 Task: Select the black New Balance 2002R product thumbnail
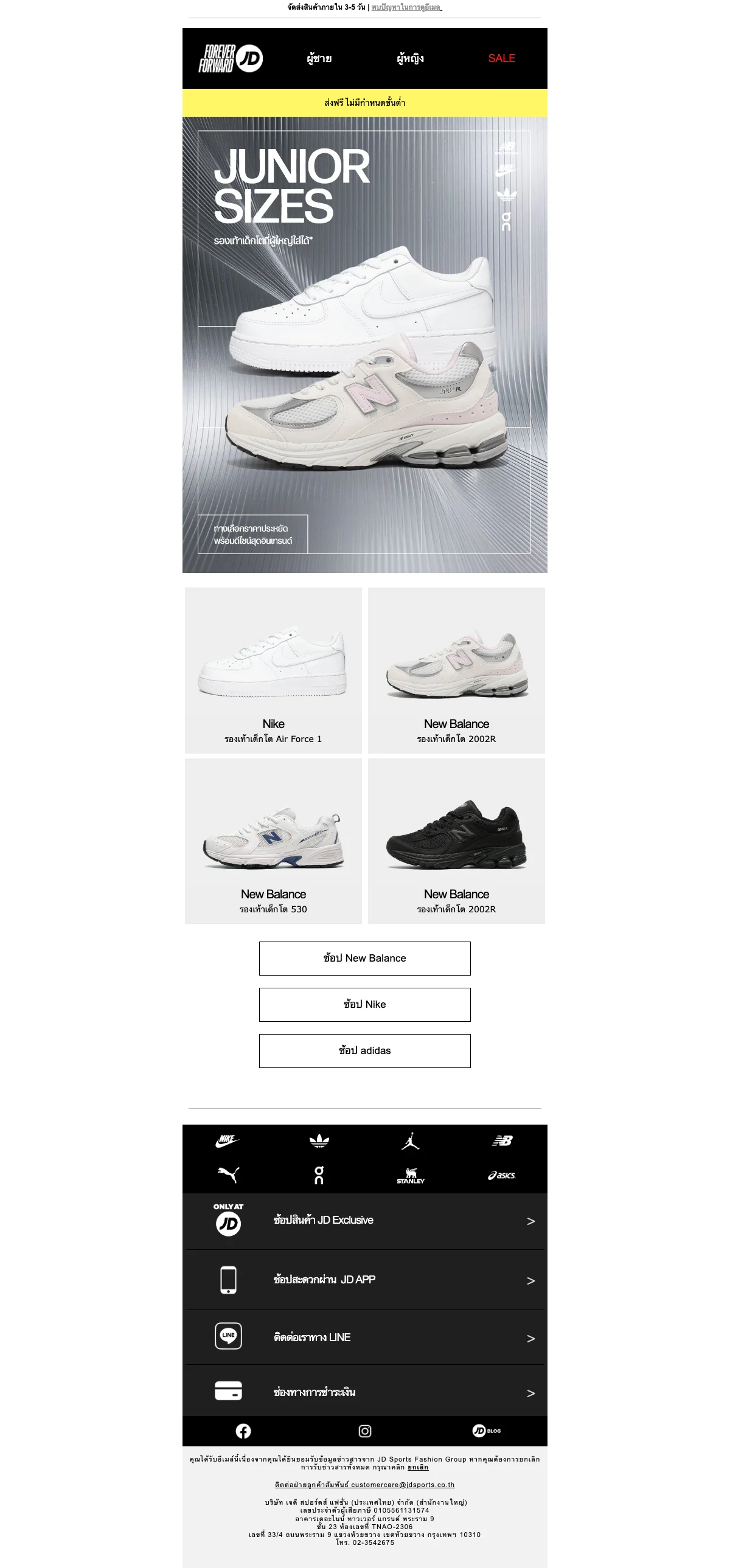[x=457, y=841]
